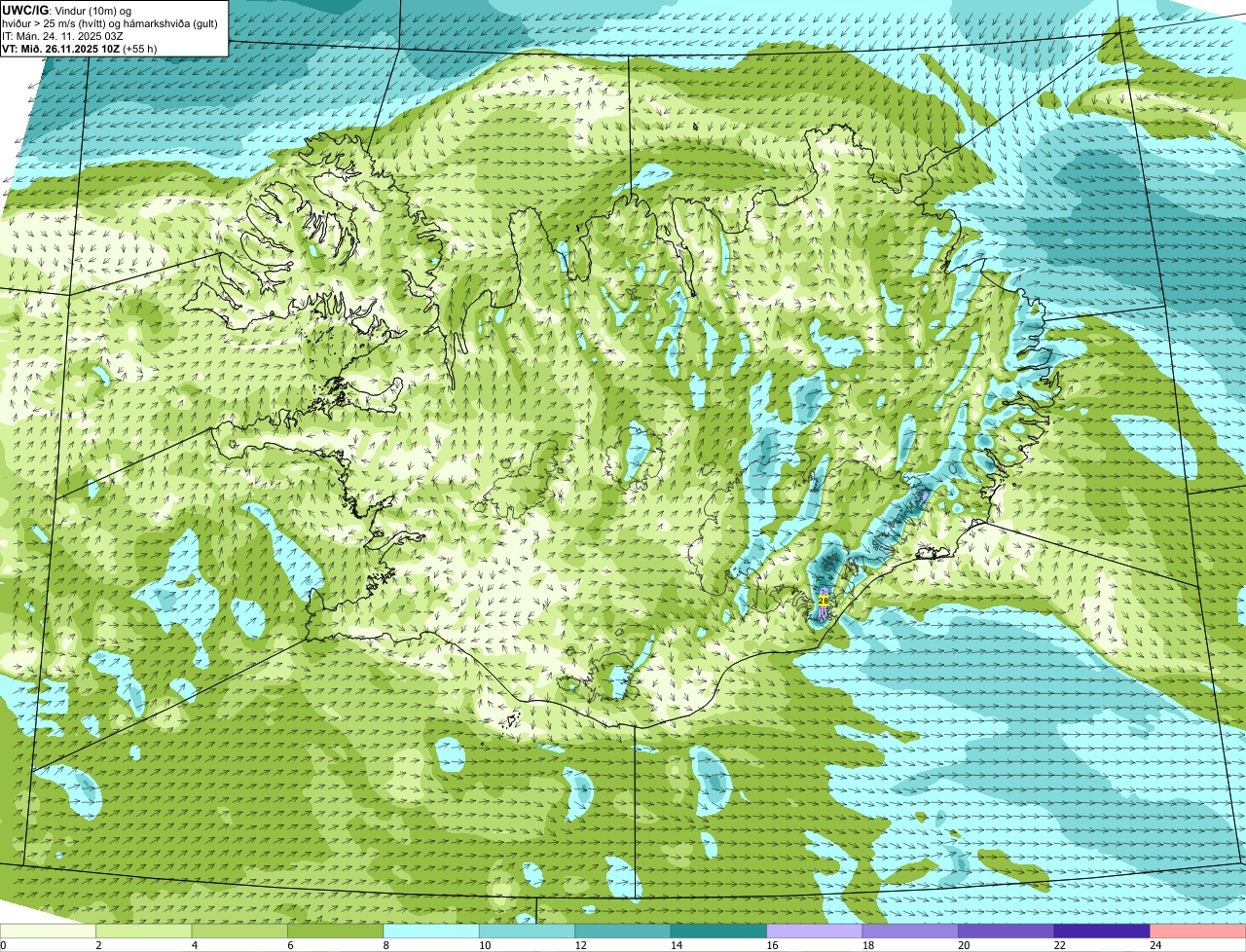This screenshot has height=952, width=1246.
Task: Click the 2–4 m/s light green legend swatch
Action: (x=143, y=932)
